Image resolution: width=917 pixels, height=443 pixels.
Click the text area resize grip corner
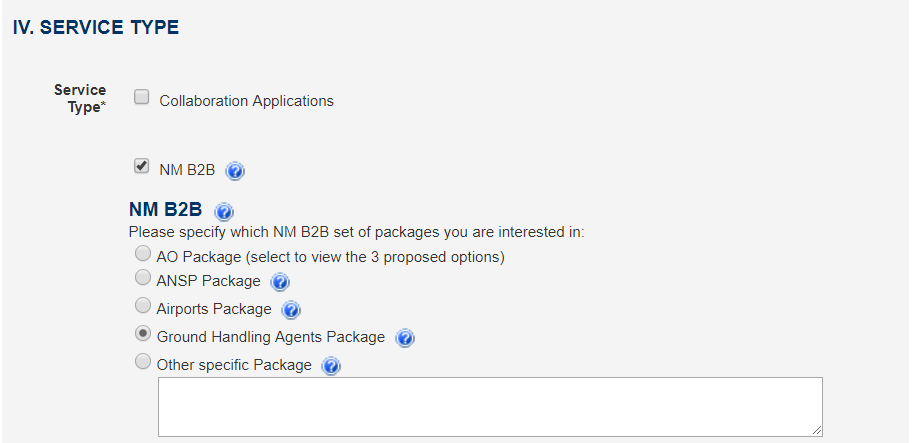pyautogui.click(x=816, y=431)
